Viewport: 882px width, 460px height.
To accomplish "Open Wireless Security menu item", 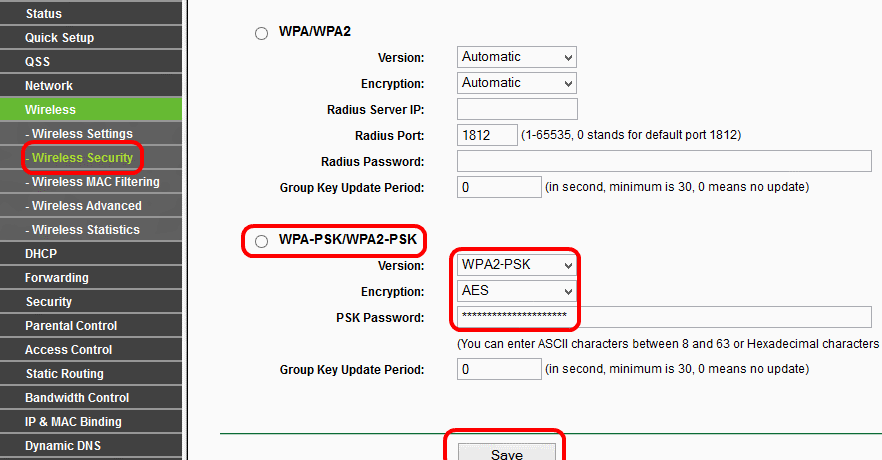I will pyautogui.click(x=82, y=158).
